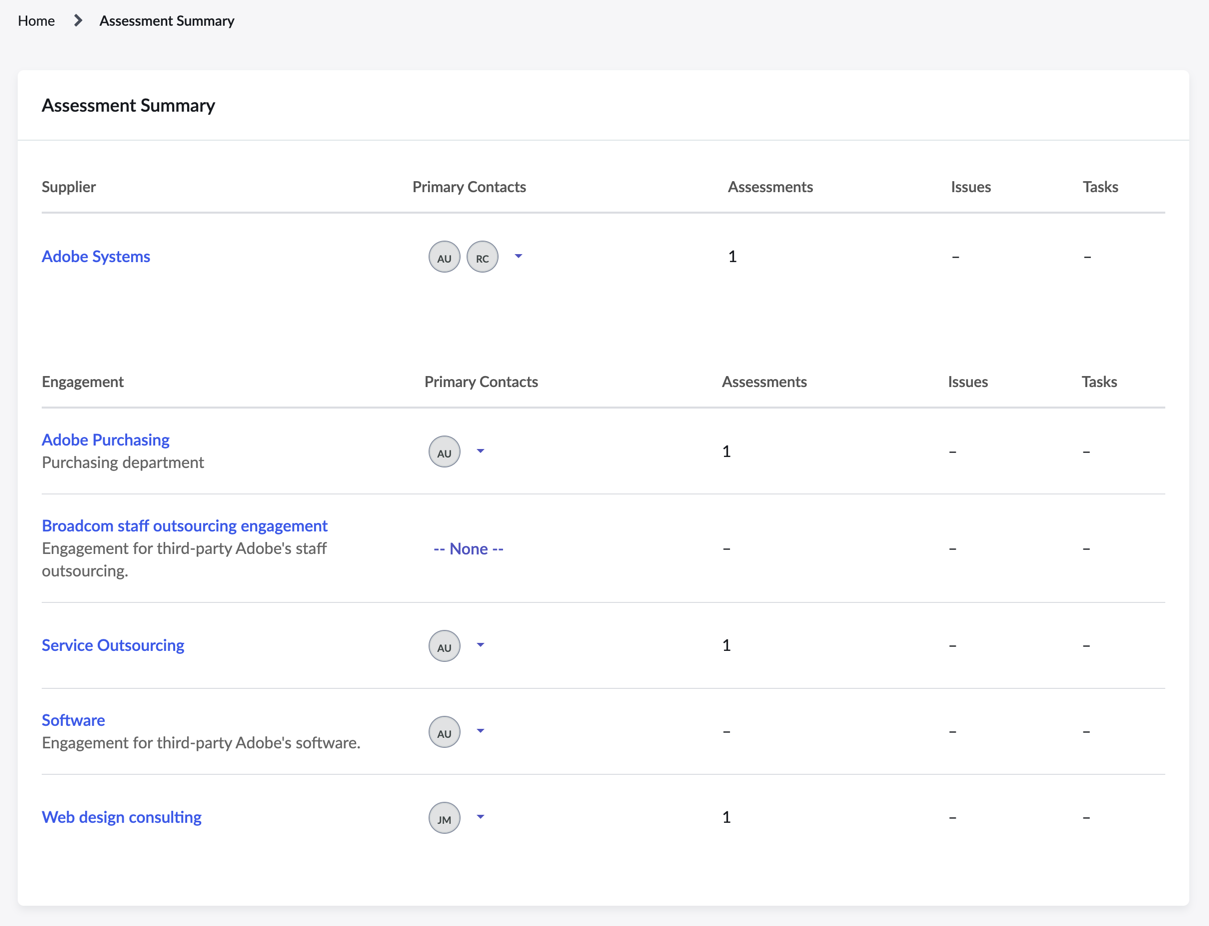Click the breadcrumb chevron separator icon
Screen dimensions: 1209x926
pyautogui.click(x=78, y=20)
